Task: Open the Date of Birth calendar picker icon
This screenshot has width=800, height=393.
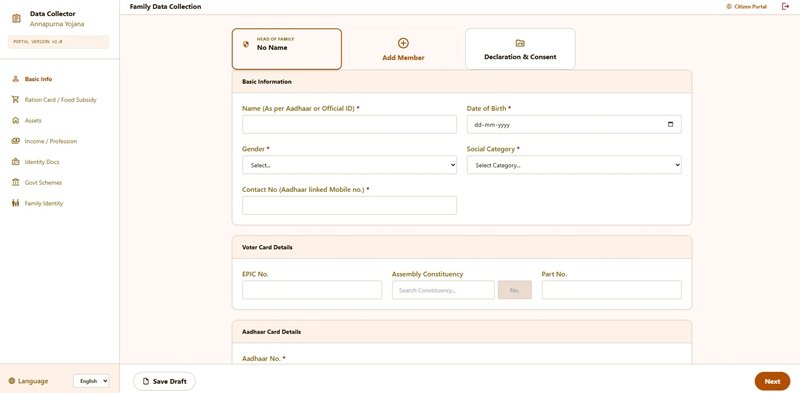Action: 670,124
